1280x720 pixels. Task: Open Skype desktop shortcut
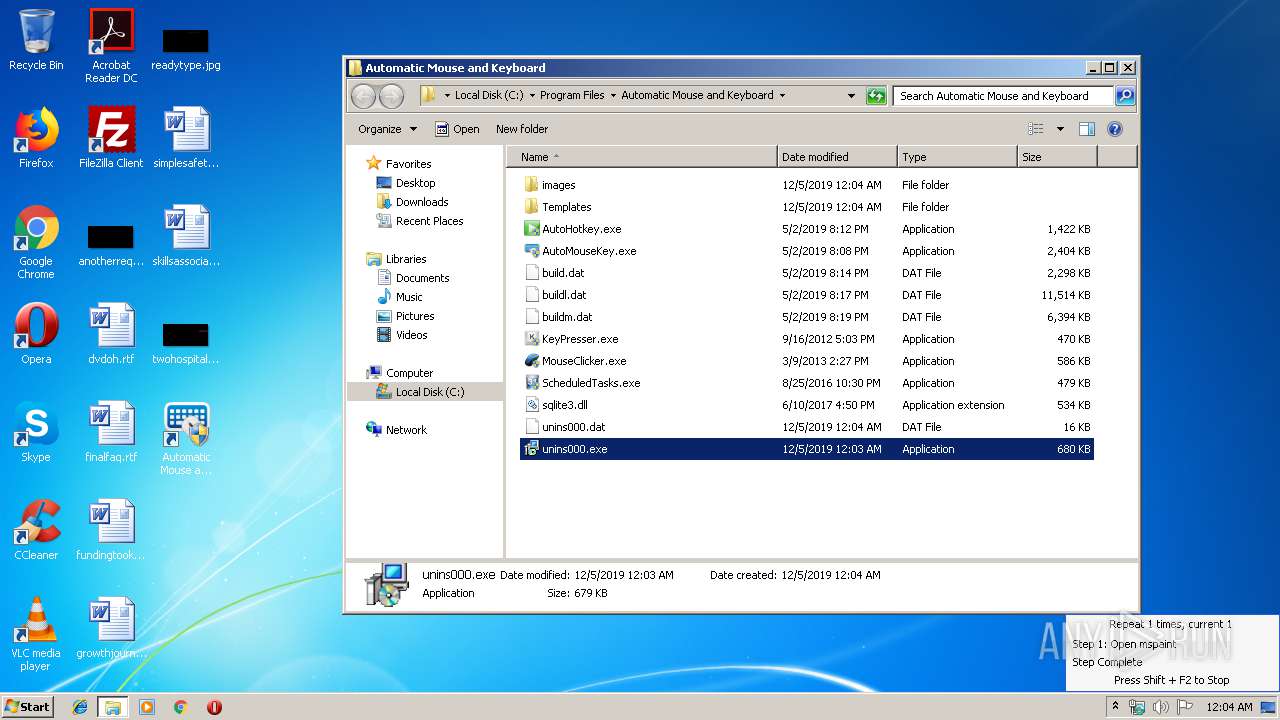click(36, 432)
